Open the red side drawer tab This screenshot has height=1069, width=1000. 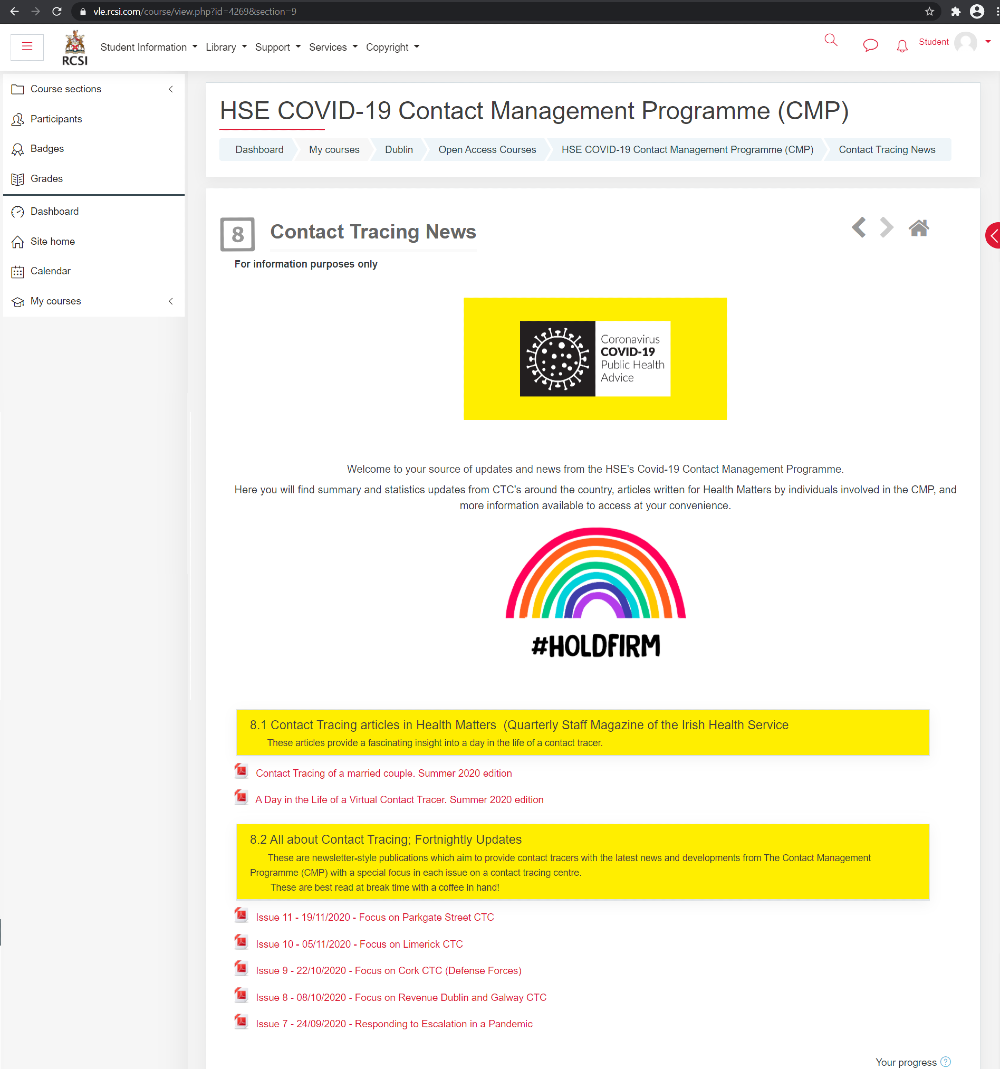point(993,236)
